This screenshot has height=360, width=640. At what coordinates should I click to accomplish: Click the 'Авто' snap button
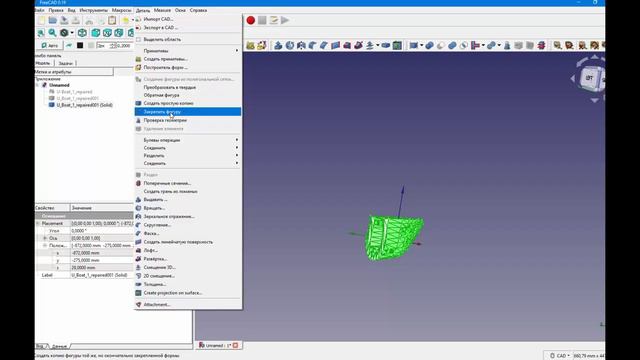pyautogui.click(x=50, y=45)
